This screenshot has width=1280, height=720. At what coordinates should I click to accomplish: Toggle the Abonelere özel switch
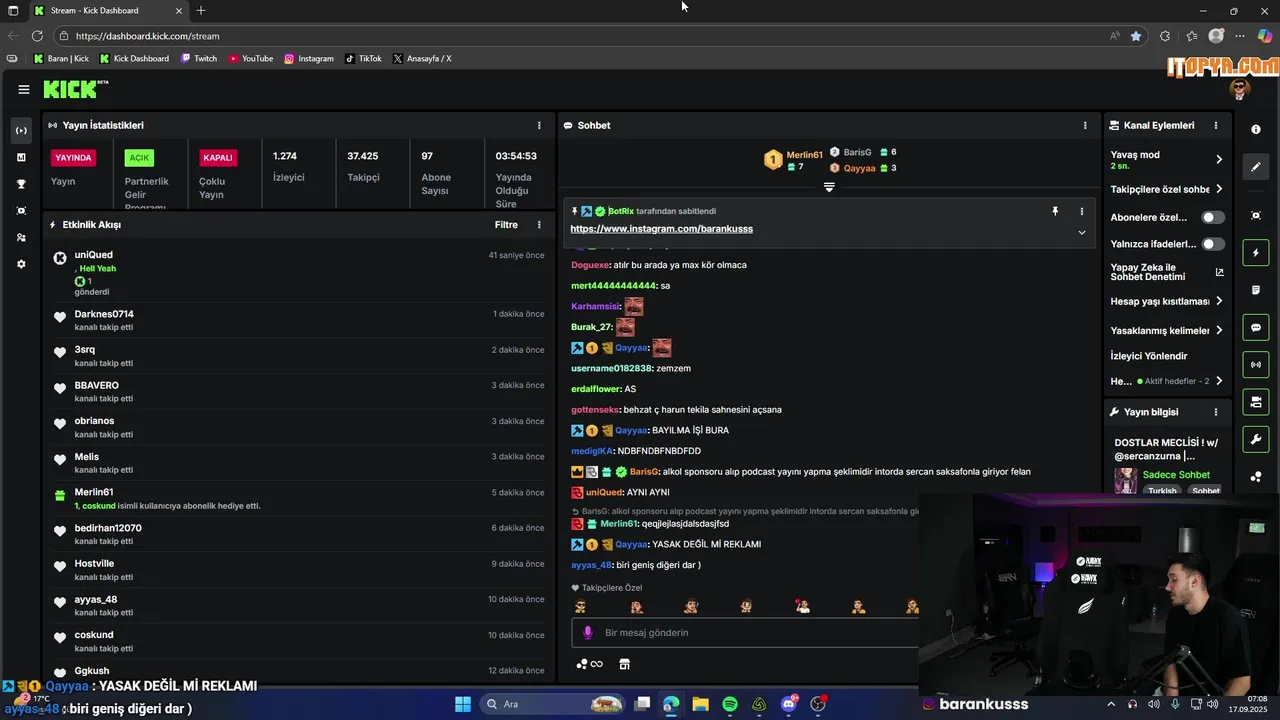1213,217
